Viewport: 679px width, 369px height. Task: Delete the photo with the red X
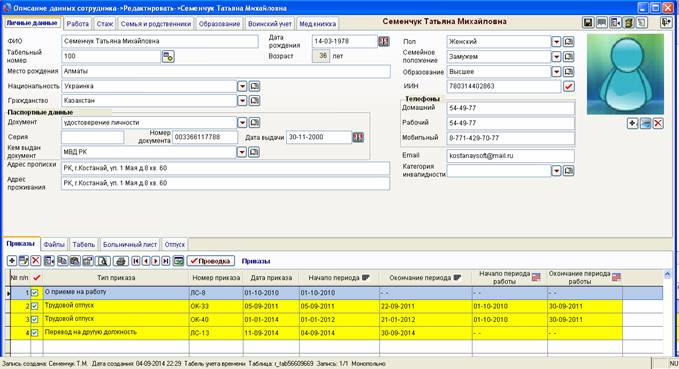(x=658, y=123)
